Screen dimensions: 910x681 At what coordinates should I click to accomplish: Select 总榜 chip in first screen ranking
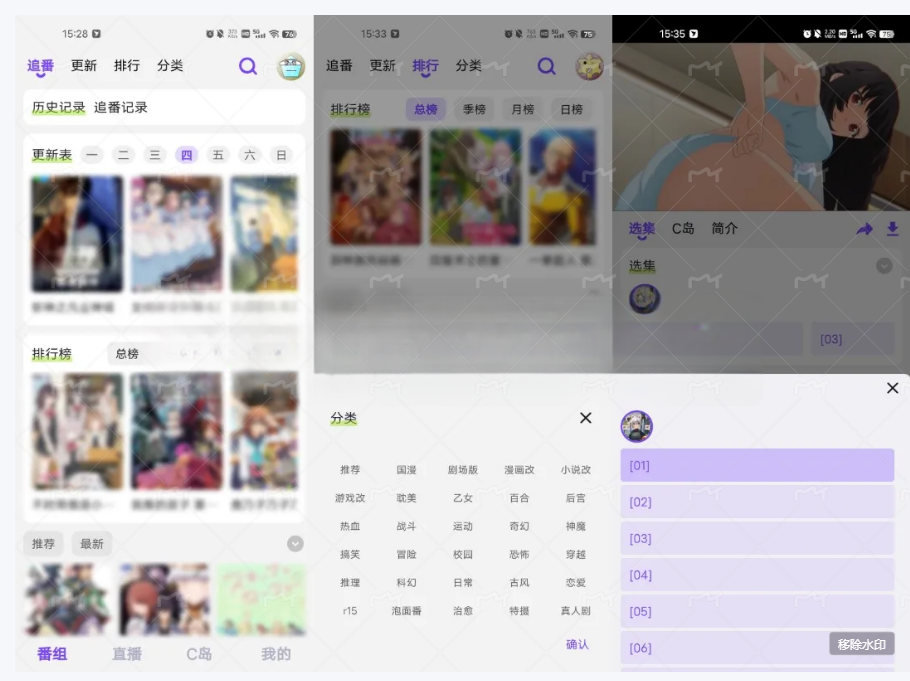point(127,354)
